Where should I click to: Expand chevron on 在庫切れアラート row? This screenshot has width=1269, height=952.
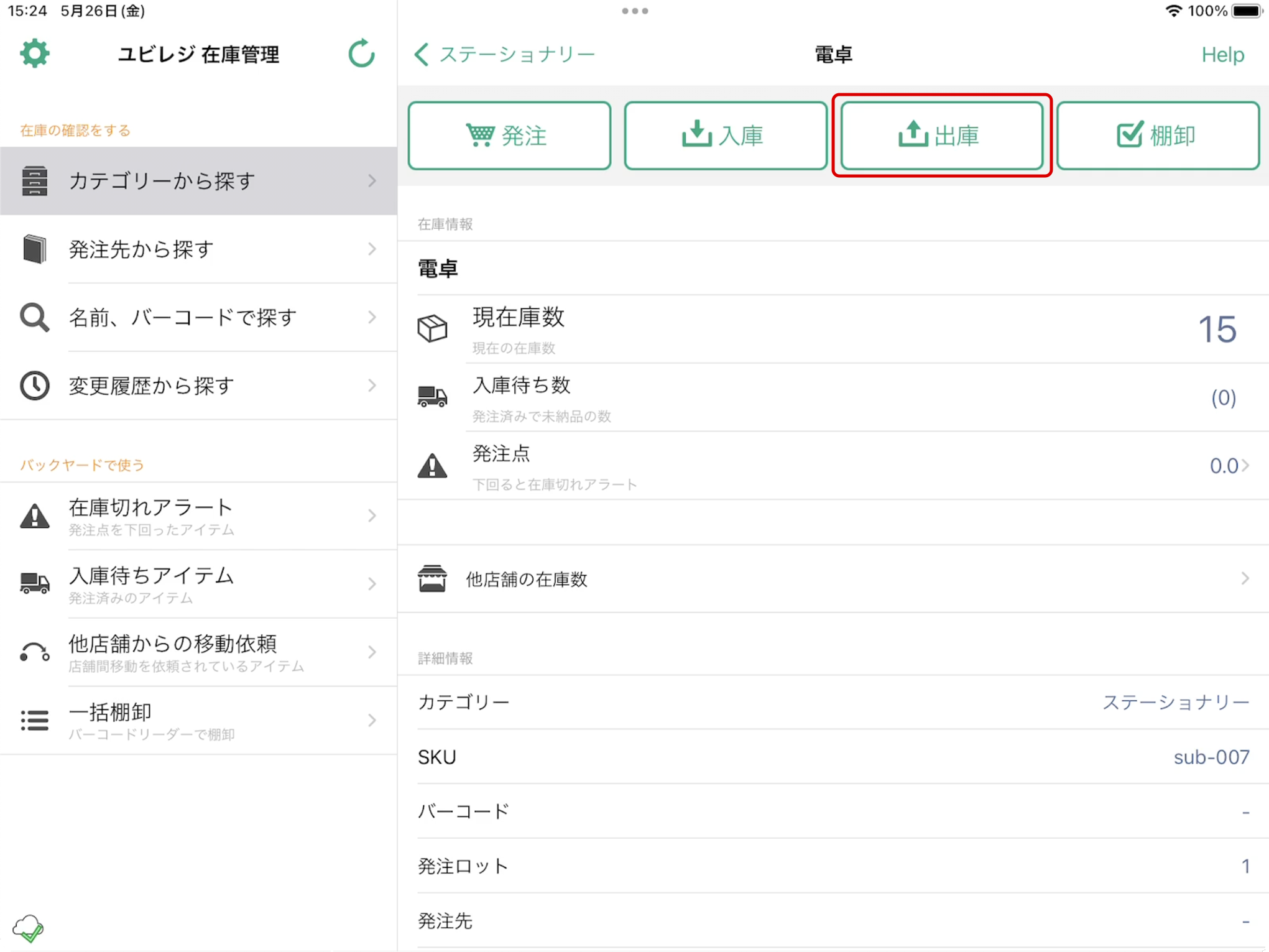372,516
